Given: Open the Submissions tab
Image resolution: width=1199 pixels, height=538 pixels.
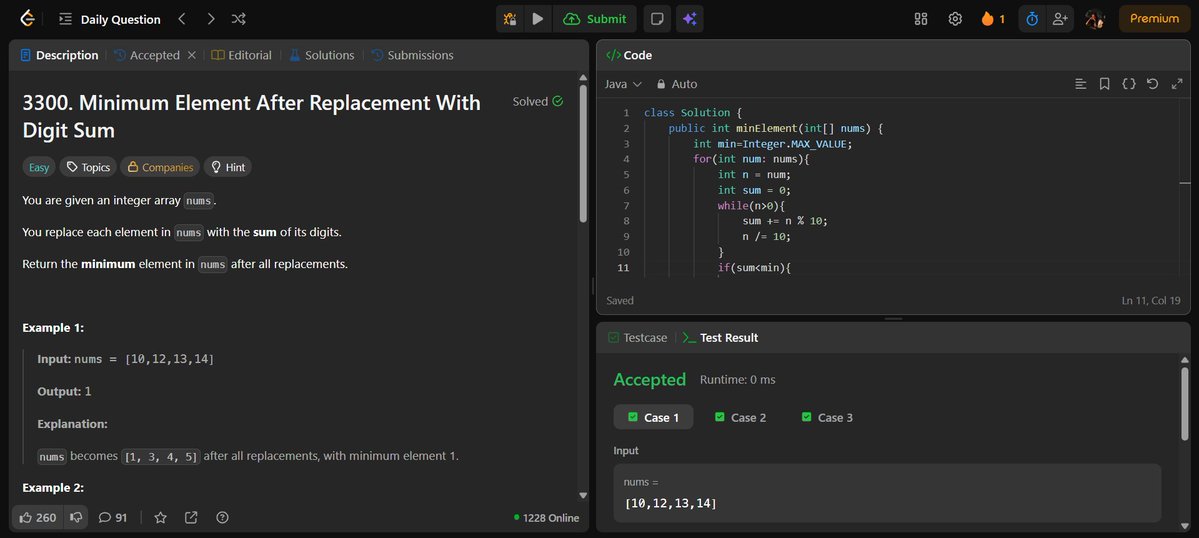Looking at the screenshot, I should tap(412, 55).
